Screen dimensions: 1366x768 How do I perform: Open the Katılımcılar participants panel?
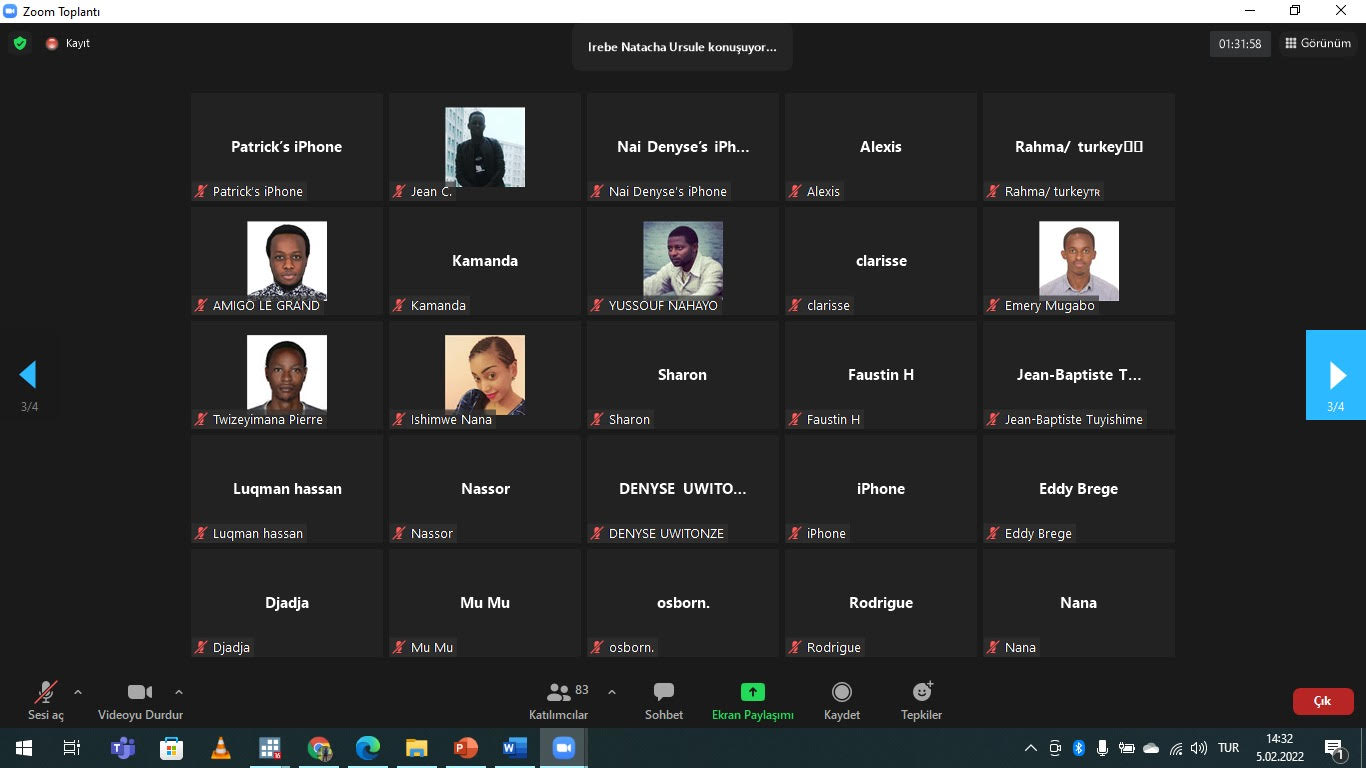558,701
